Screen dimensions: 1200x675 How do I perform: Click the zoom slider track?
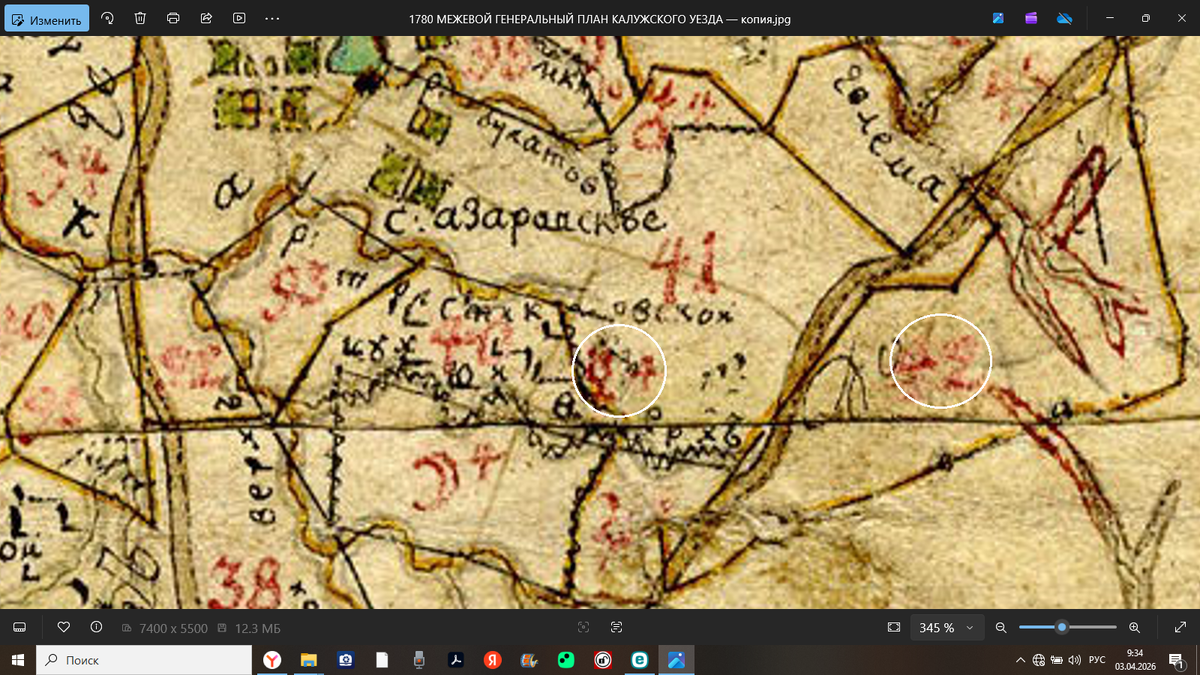click(x=1067, y=627)
